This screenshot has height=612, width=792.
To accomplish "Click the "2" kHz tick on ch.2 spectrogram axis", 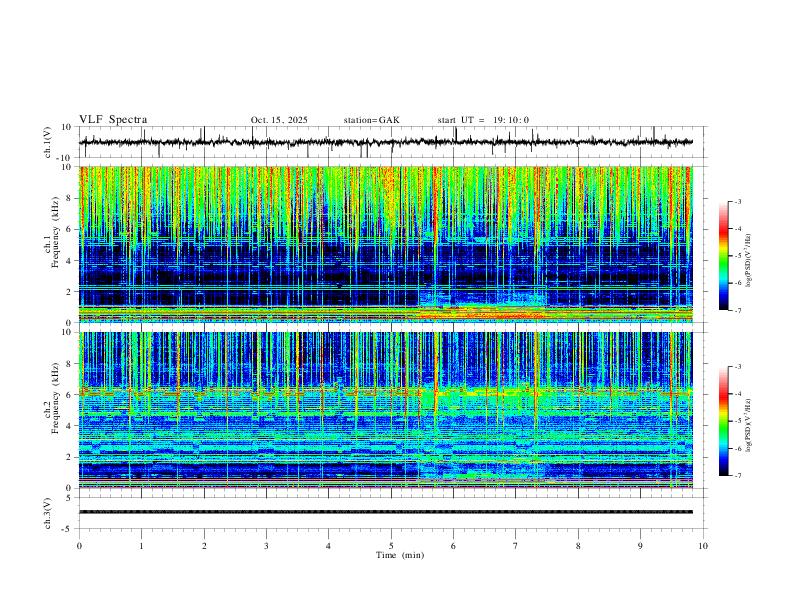I will click(70, 457).
